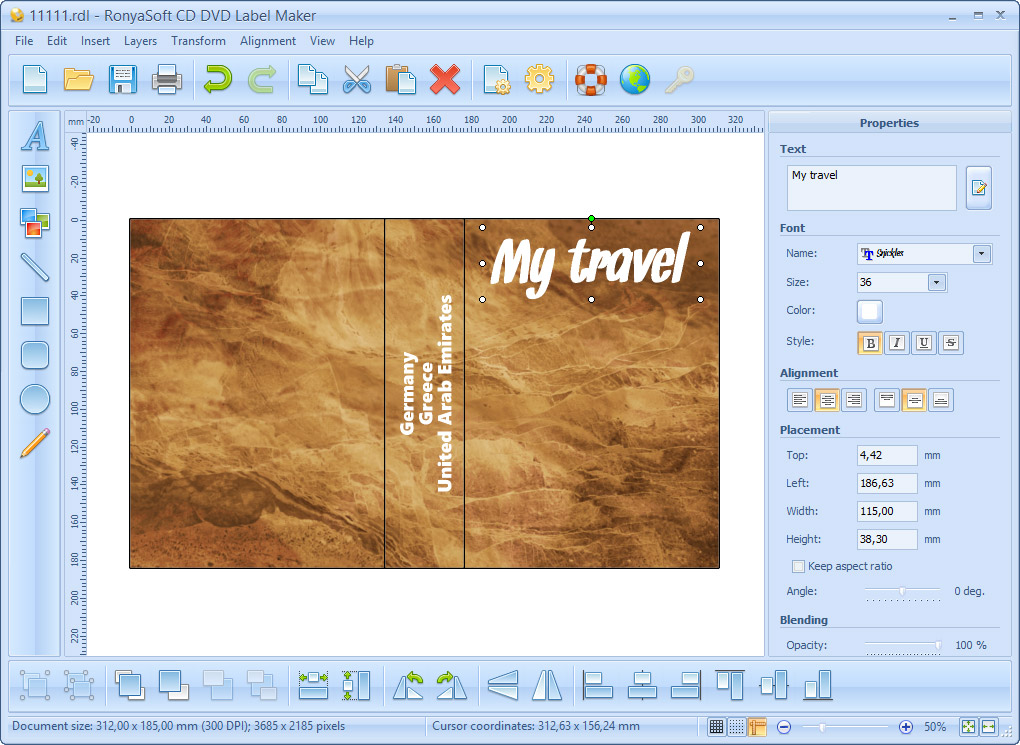Bring the selected object to front

pyautogui.click(x=129, y=685)
